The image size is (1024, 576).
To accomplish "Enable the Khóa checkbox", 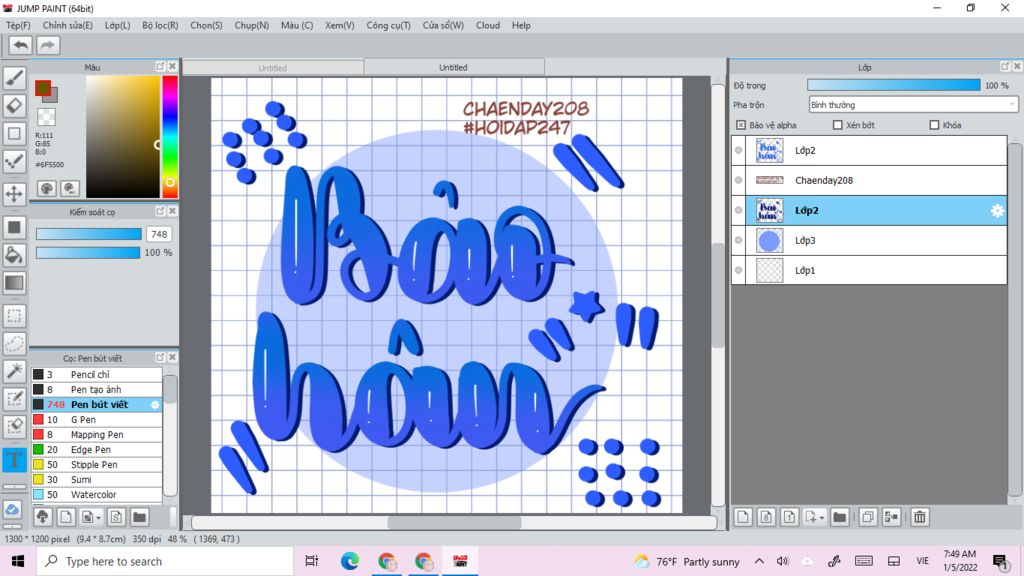I will [934, 125].
